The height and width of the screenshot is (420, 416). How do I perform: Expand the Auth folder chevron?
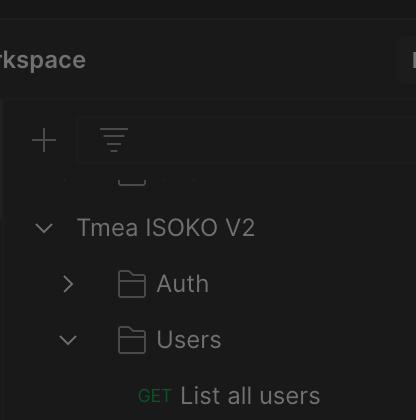pyautogui.click(x=68, y=284)
